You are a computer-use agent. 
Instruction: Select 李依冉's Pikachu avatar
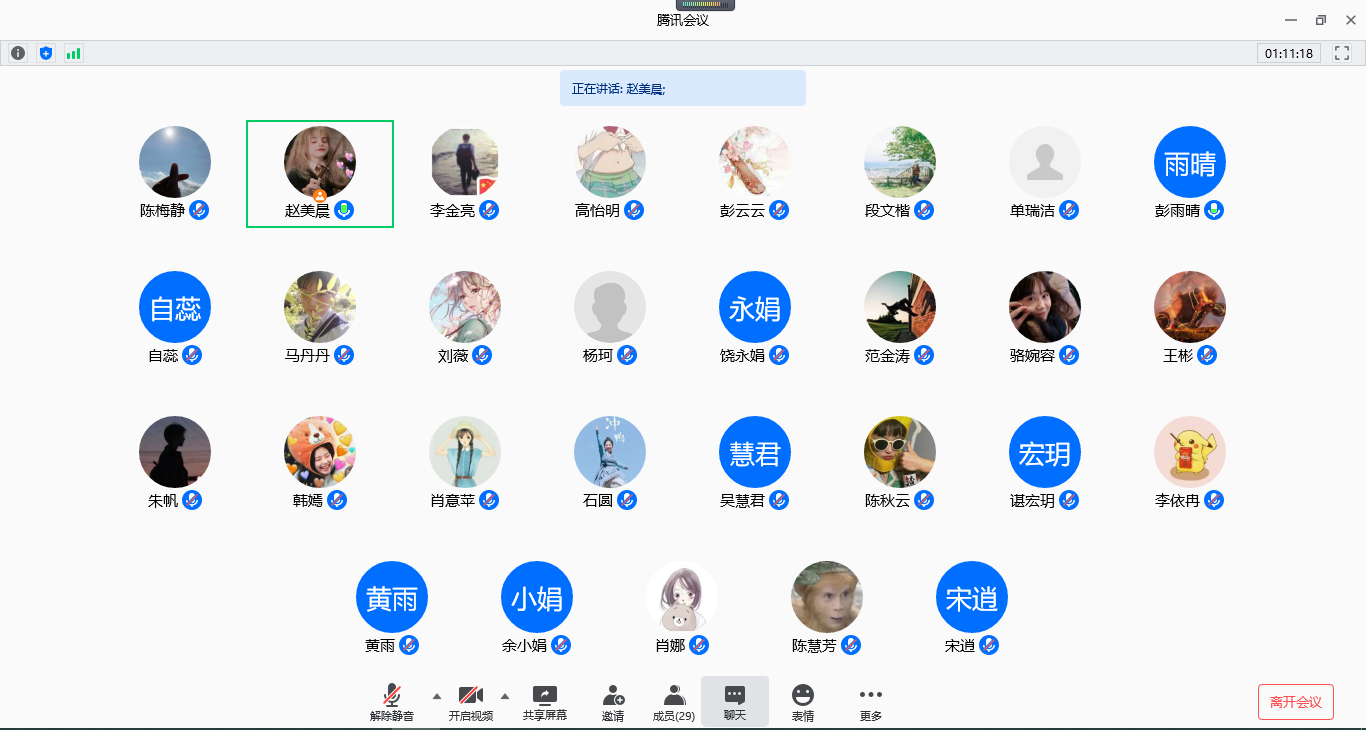pyautogui.click(x=1190, y=452)
